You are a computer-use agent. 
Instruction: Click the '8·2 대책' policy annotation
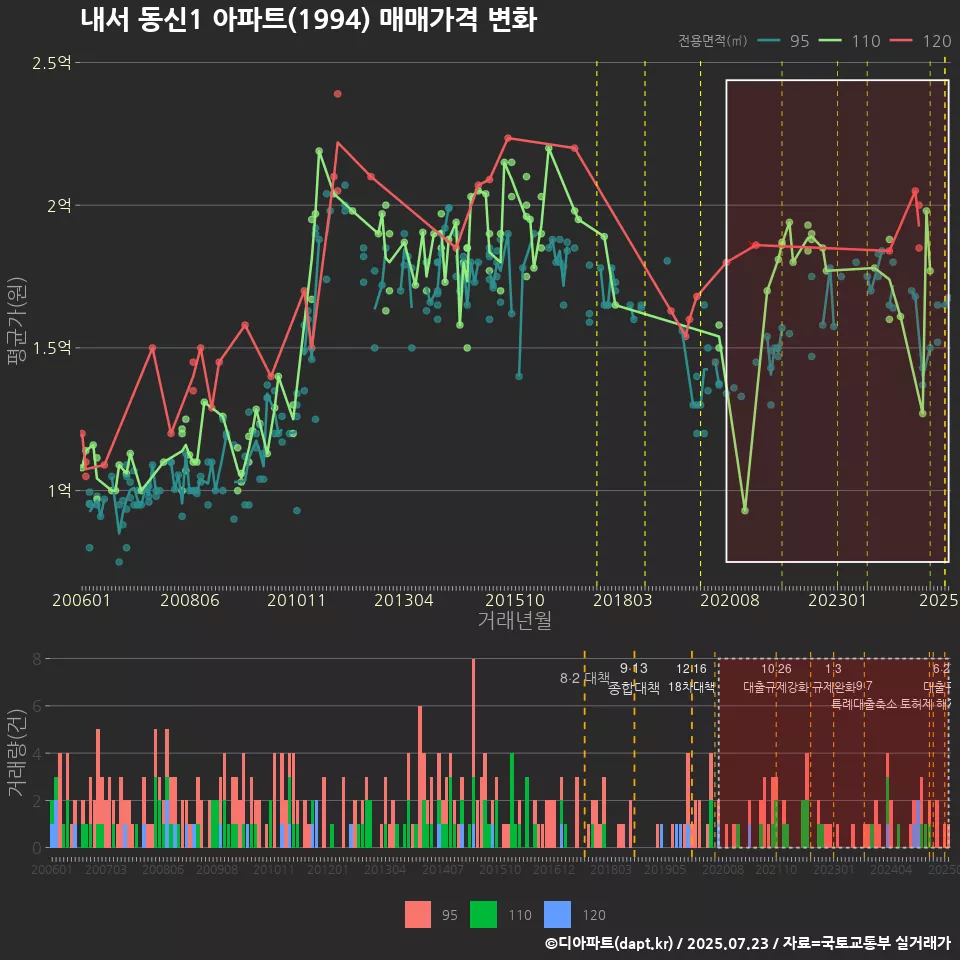585,678
